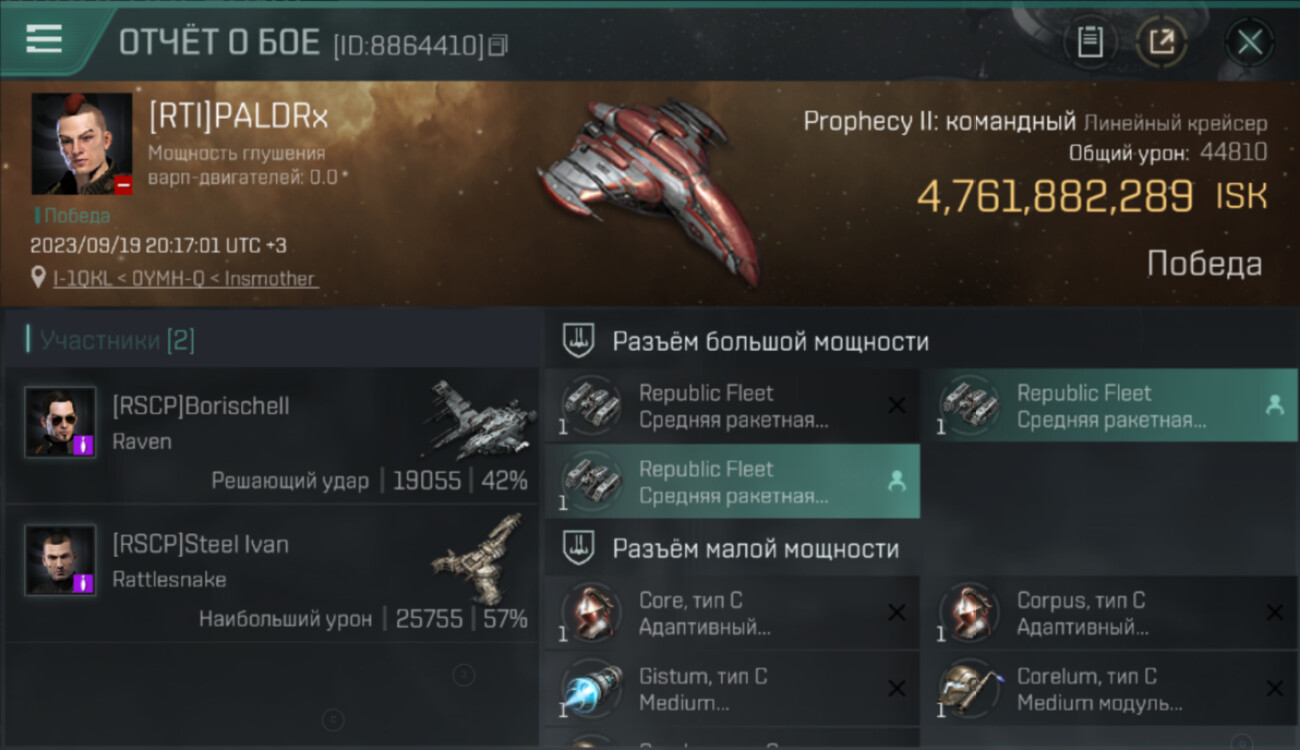Share the battle report

click(1161, 42)
